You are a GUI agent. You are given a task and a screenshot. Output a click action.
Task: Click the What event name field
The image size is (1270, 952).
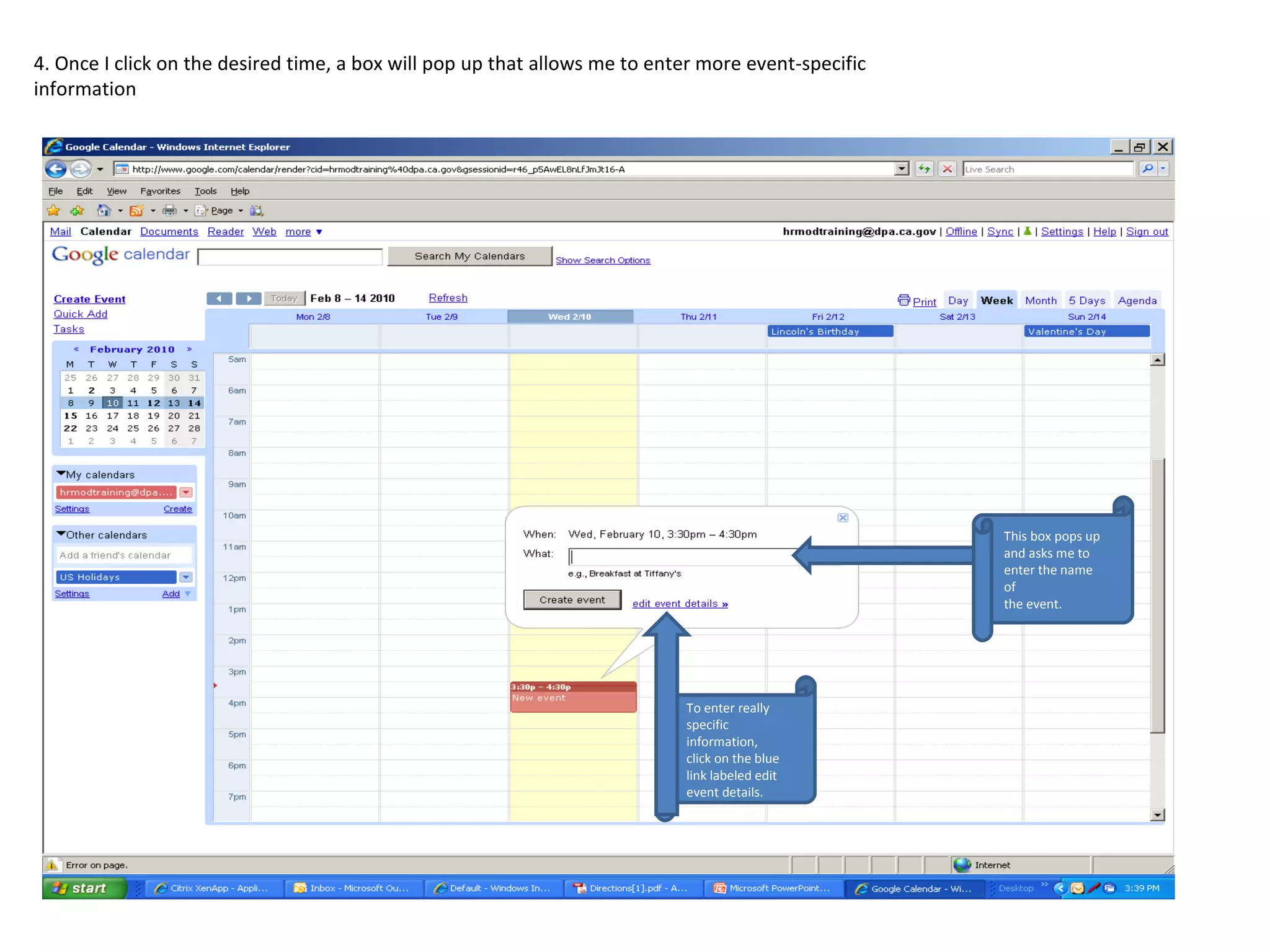click(682, 556)
